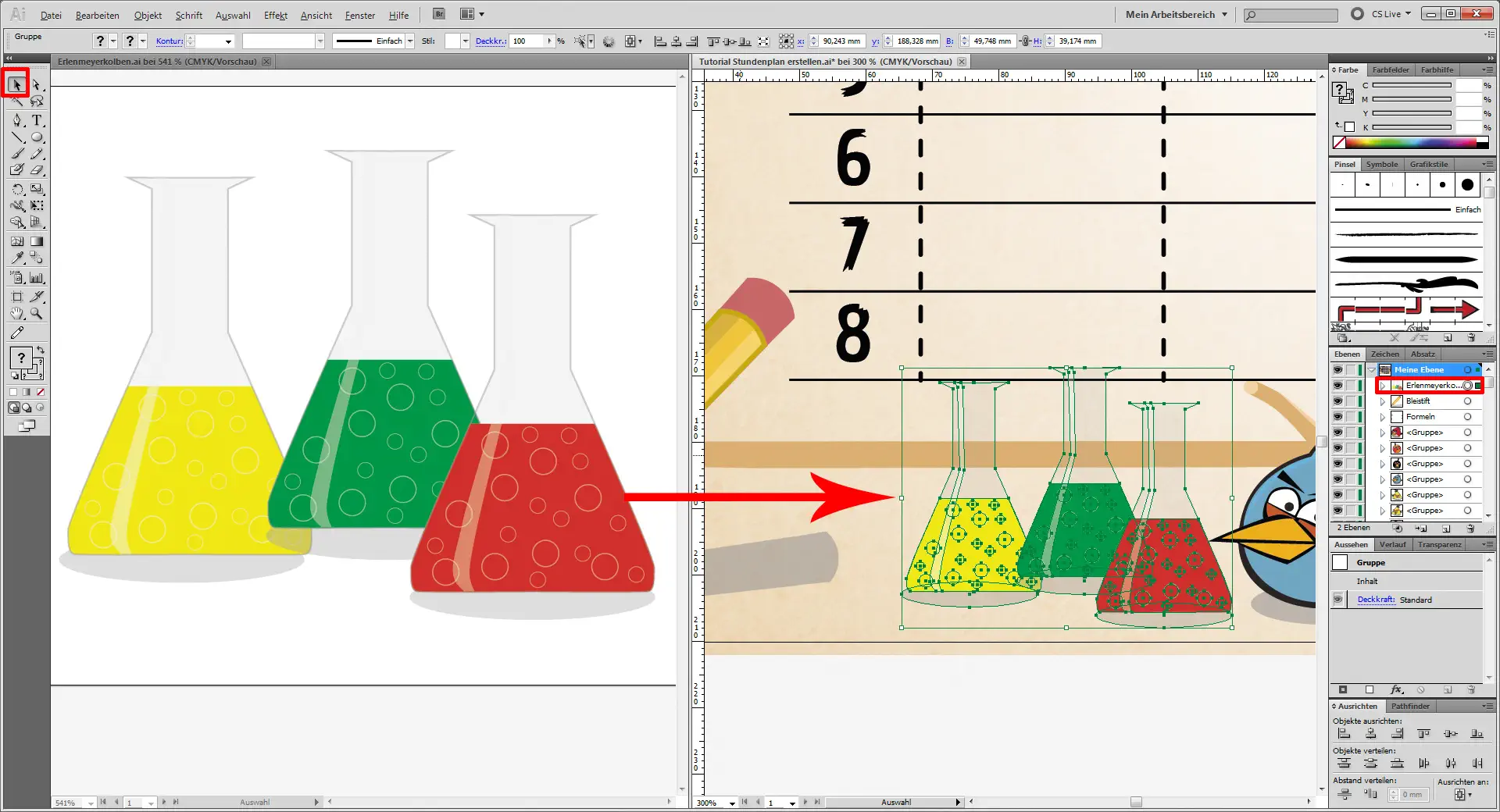Open the Mein Arbeitsbereich workspace dropdown
The height and width of the screenshot is (812, 1500).
click(1176, 14)
